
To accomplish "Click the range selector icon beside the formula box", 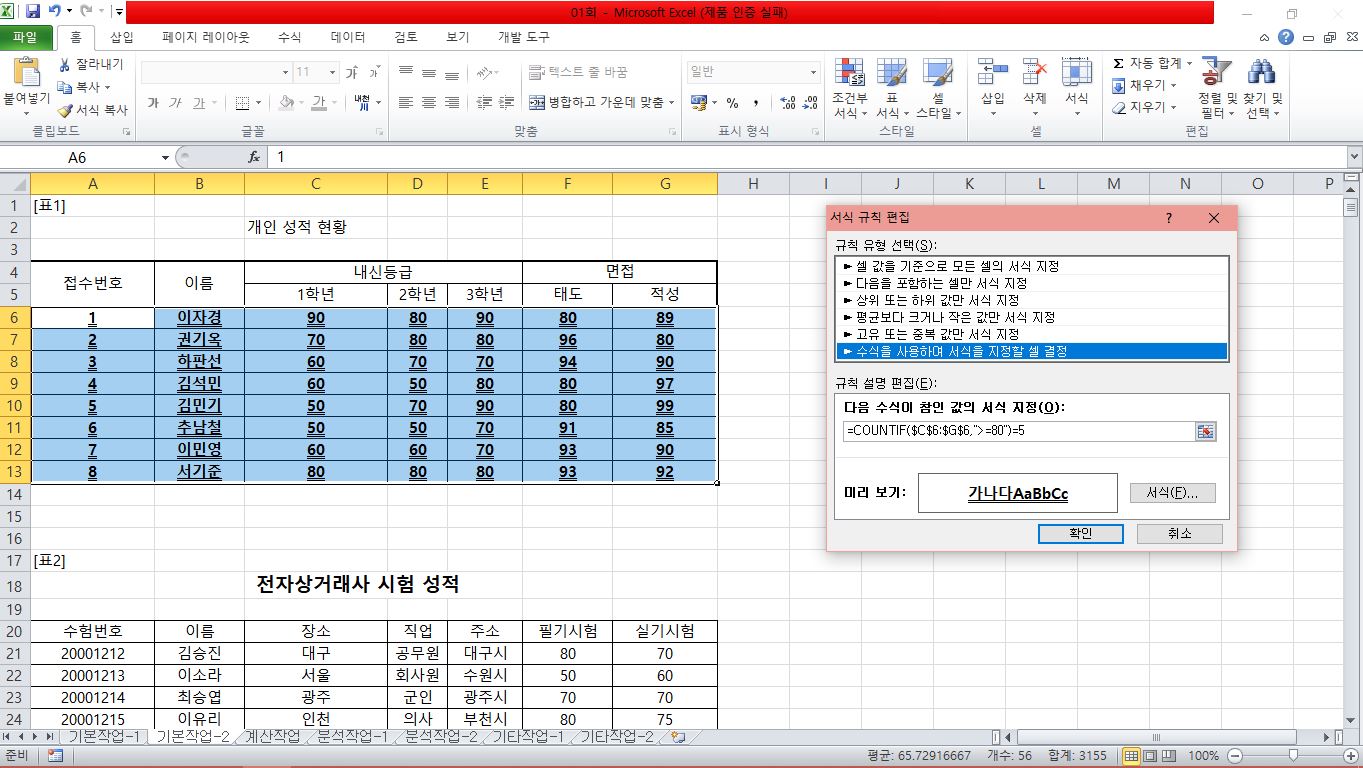I will coord(1205,431).
